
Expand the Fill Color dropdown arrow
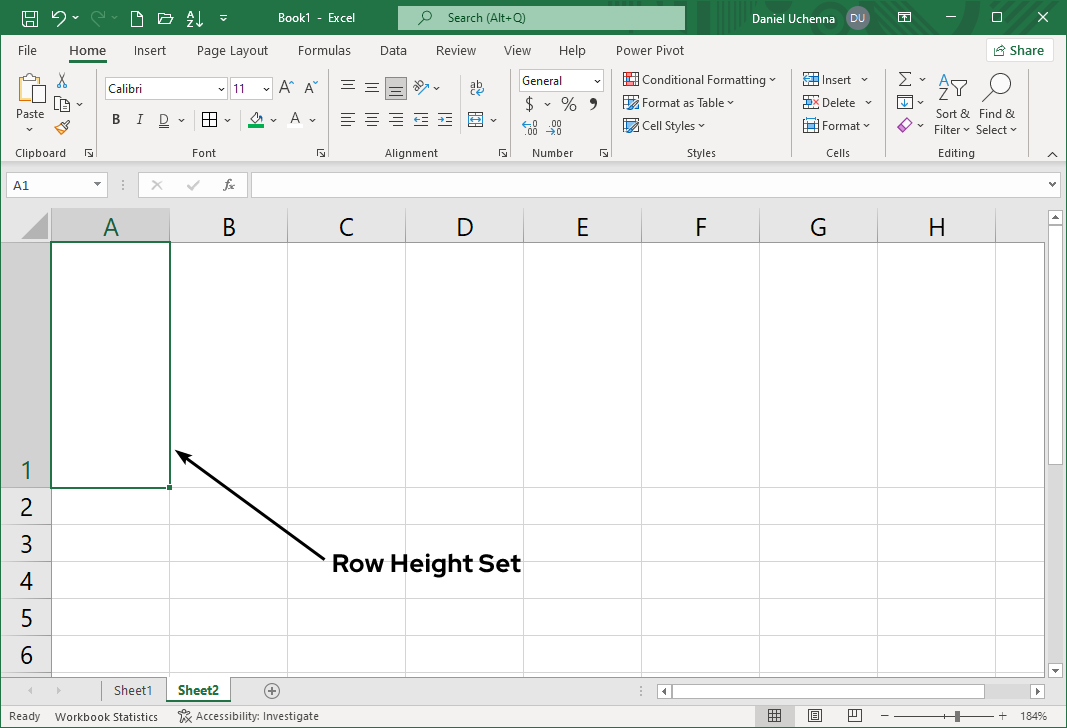(273, 119)
